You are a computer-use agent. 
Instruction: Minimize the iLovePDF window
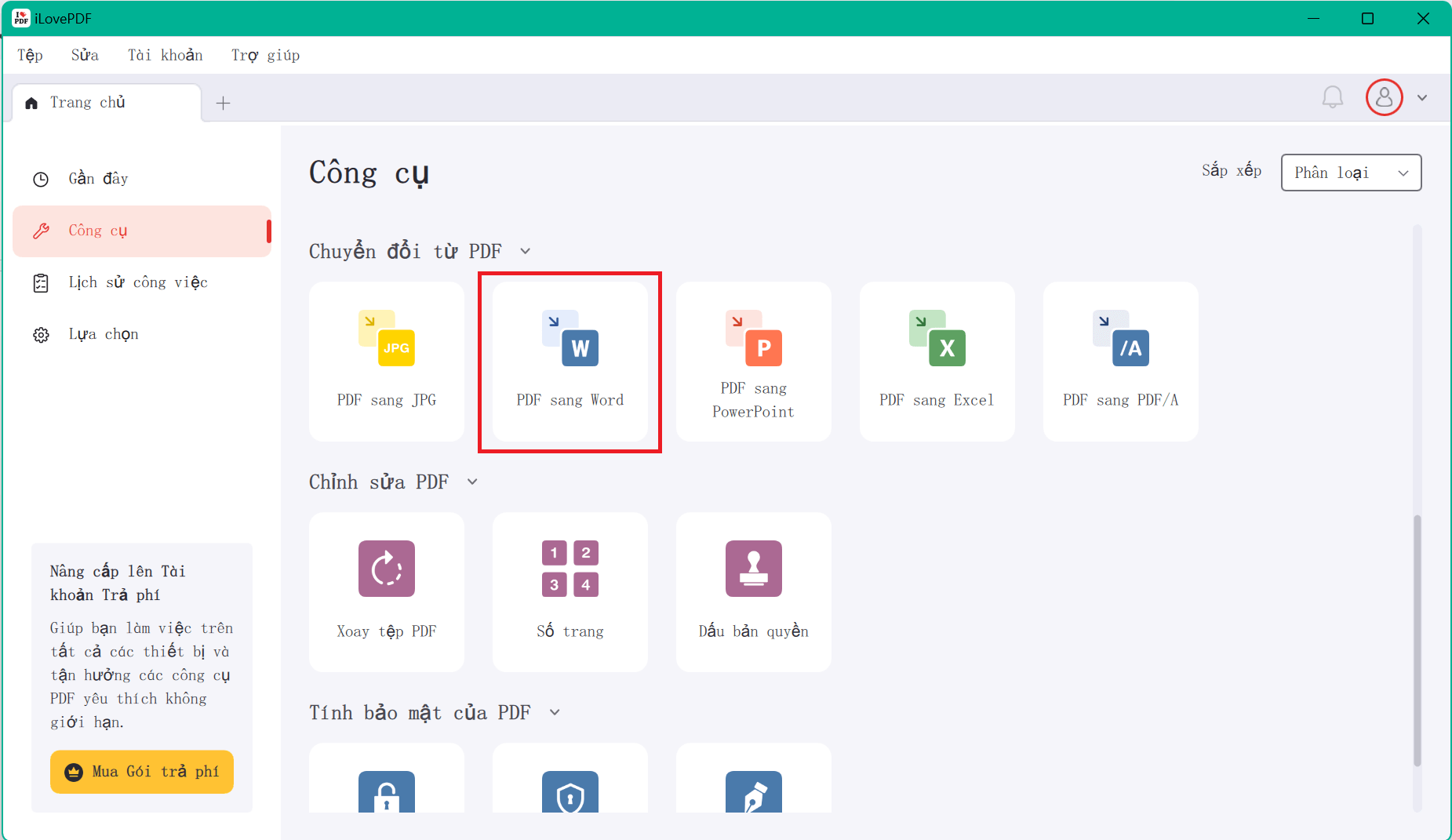1313,18
